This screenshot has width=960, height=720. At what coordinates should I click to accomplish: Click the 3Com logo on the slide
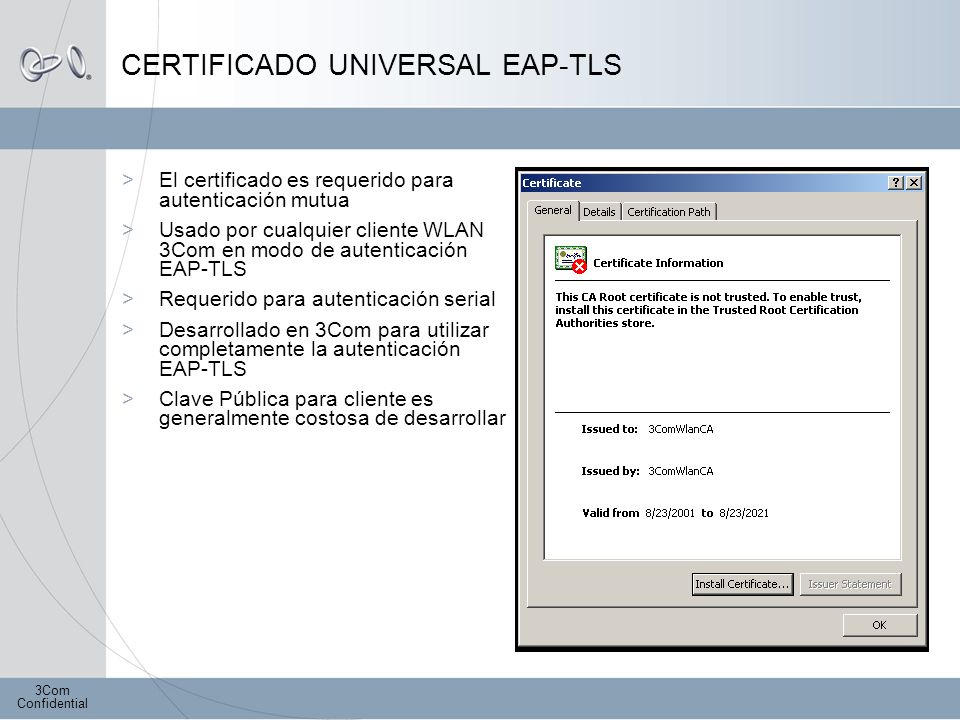coord(55,64)
